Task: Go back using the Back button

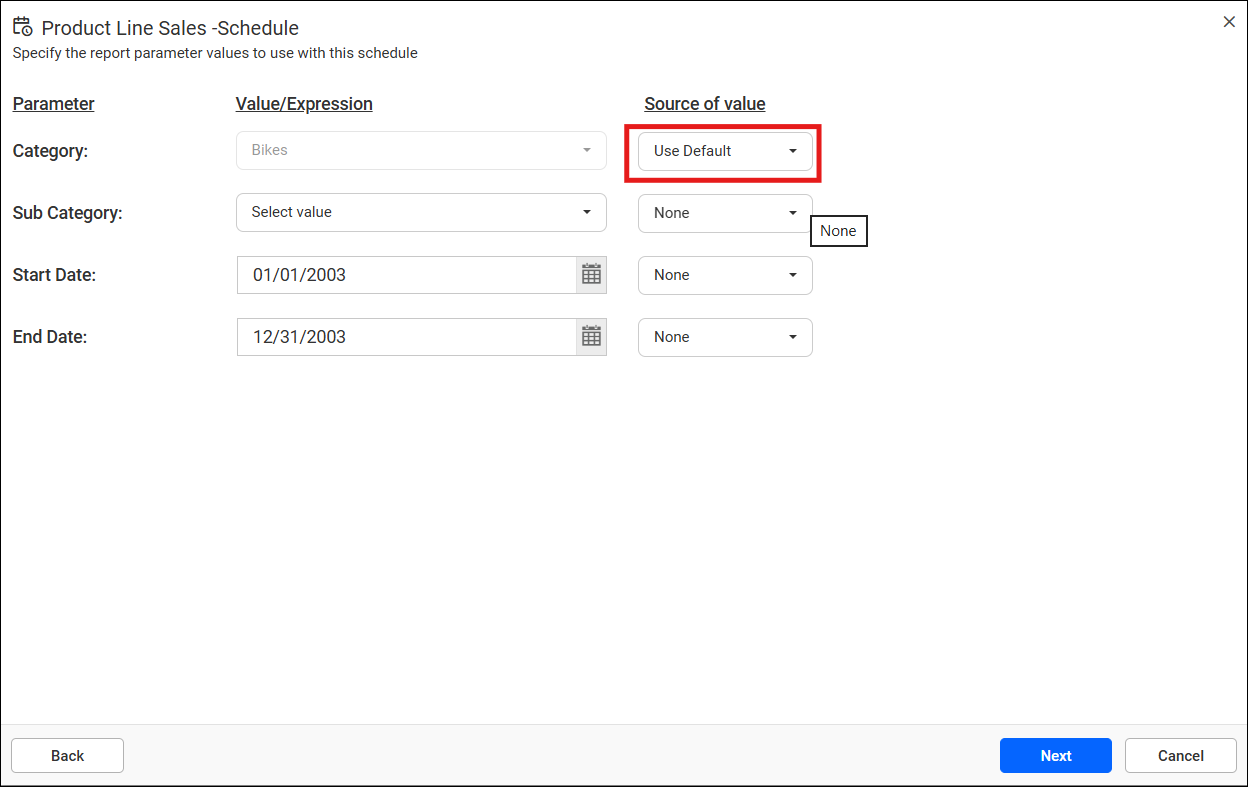Action: tap(67, 756)
